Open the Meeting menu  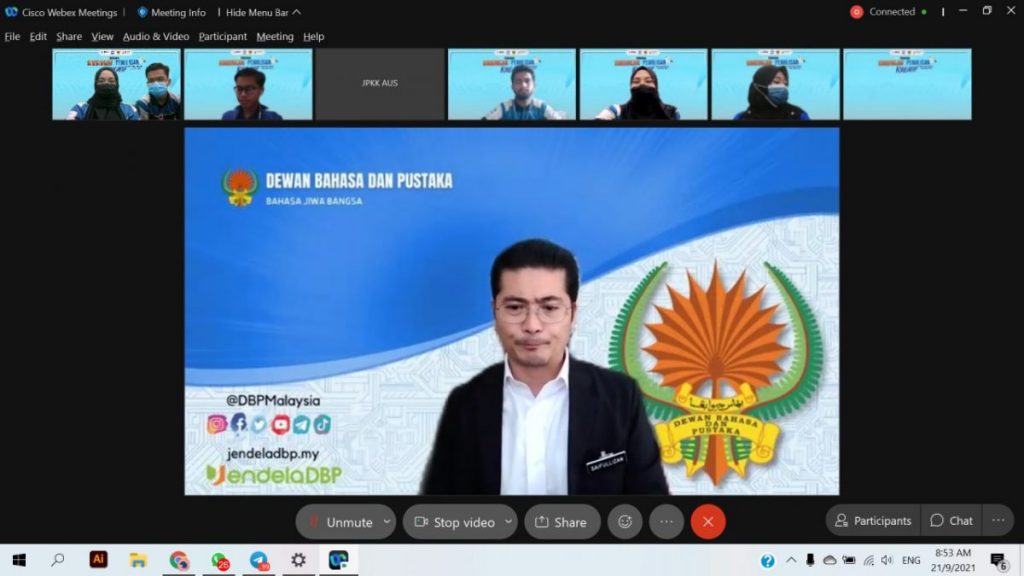[x=274, y=37]
